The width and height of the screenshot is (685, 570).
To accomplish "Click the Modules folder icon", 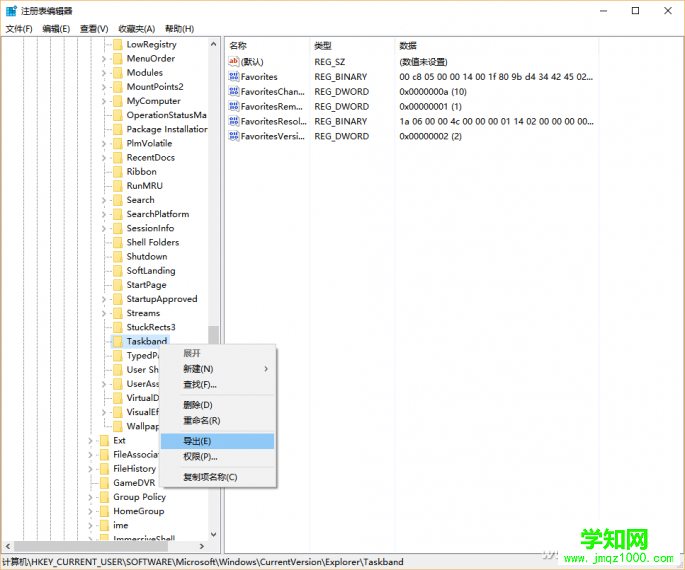I will [x=118, y=73].
